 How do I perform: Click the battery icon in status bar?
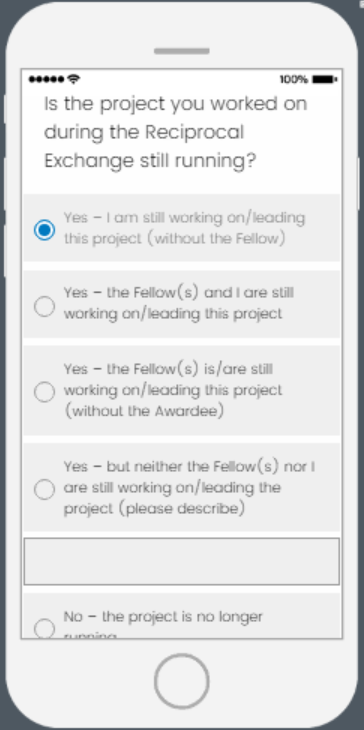tap(325, 80)
